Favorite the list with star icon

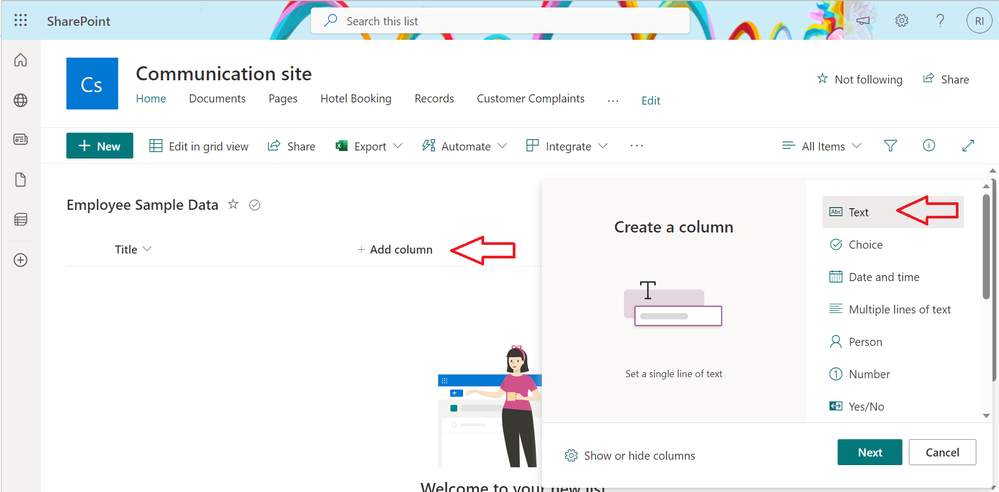coord(233,205)
